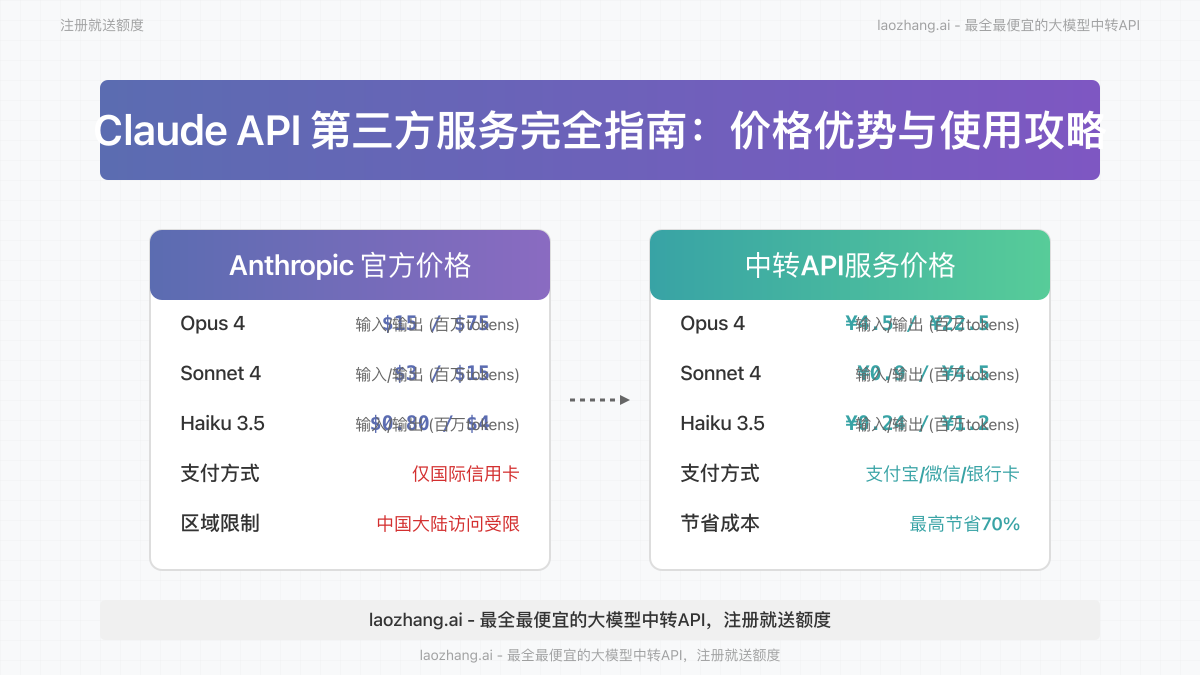Click '支付方式' label in the Anthropic 官方价格 card
The height and width of the screenshot is (675, 1200).
pyautogui.click(x=220, y=473)
